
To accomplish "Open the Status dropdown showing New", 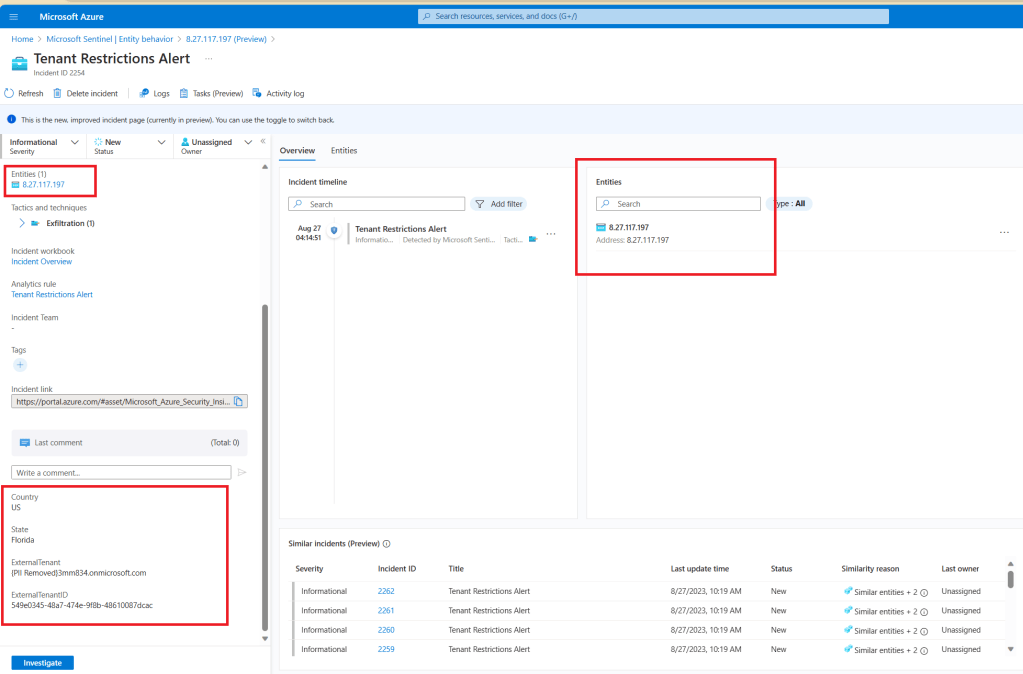I will 161,143.
